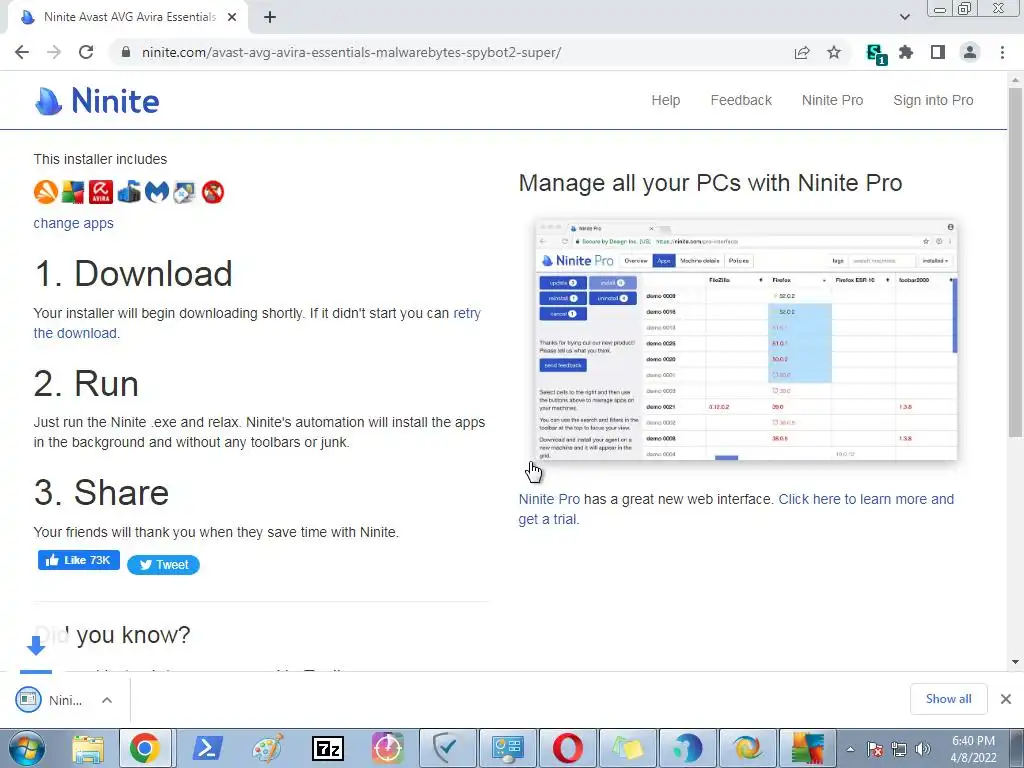Go forward in browser history
The width and height of the screenshot is (1024, 768).
(x=54, y=52)
